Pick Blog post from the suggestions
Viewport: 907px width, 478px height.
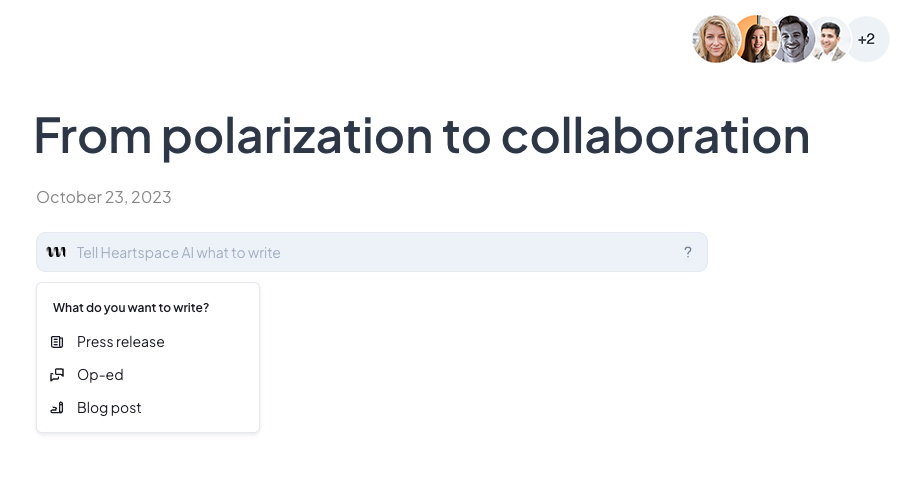pyautogui.click(x=109, y=408)
